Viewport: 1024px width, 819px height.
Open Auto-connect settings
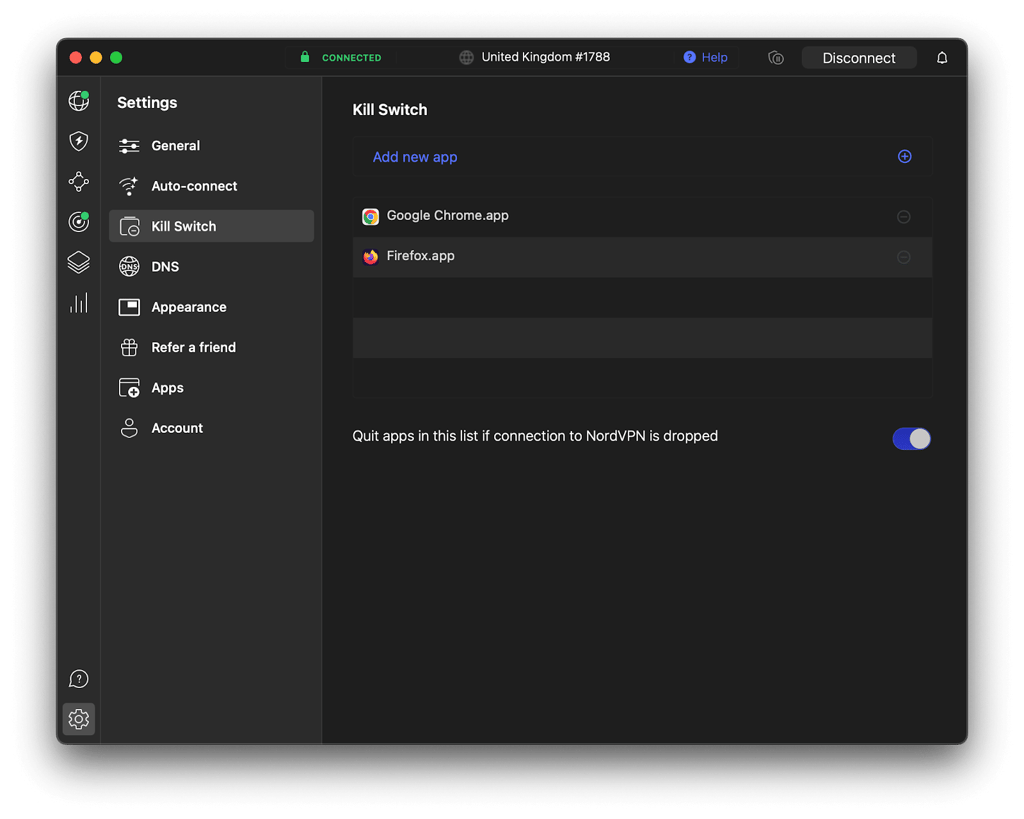coord(212,186)
